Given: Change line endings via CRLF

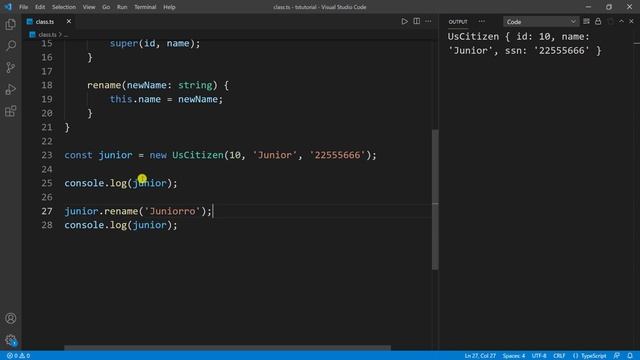Looking at the screenshot, I should pos(559,356).
